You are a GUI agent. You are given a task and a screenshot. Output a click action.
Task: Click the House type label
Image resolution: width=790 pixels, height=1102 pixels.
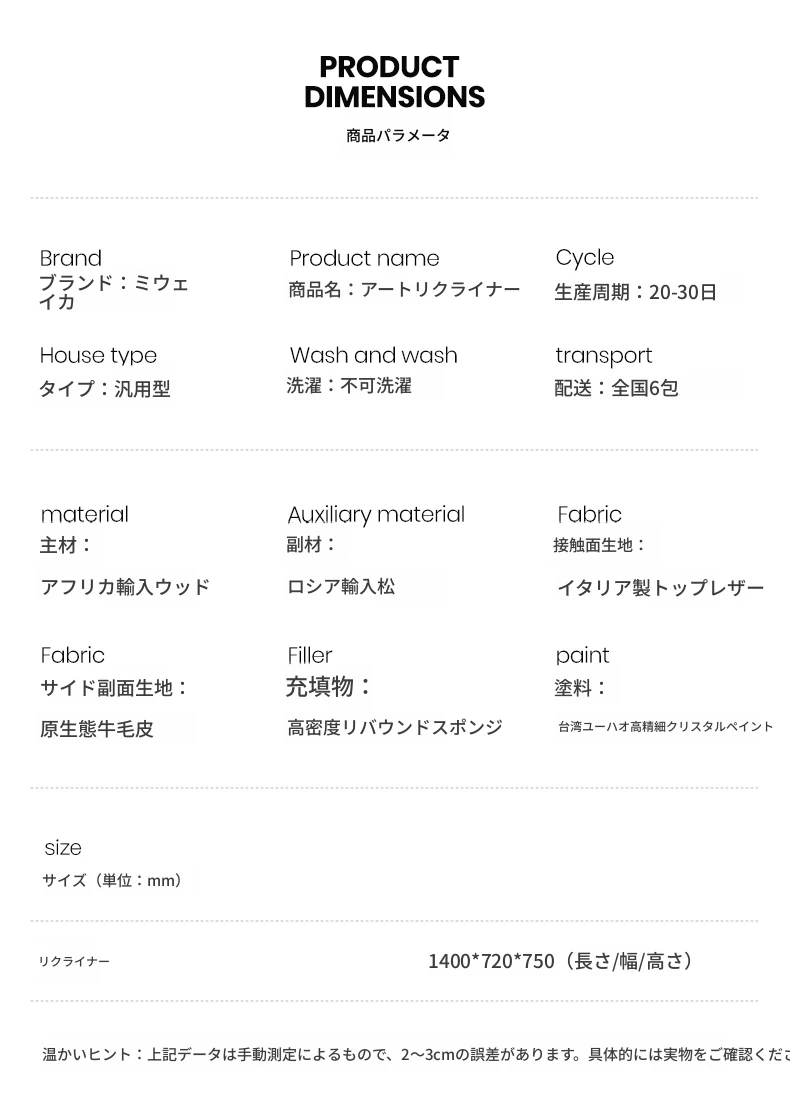click(x=98, y=355)
